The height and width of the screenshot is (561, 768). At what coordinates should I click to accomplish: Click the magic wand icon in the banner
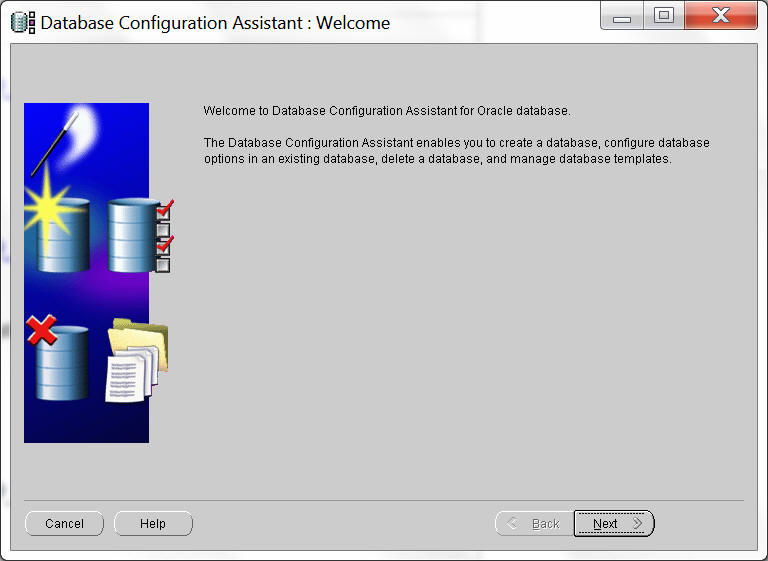[54, 143]
